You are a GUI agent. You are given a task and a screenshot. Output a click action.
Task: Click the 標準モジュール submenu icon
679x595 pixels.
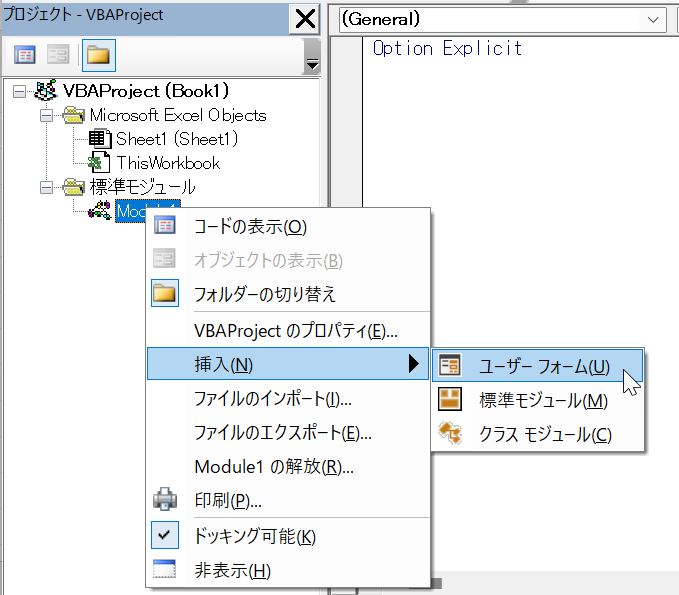coord(450,399)
